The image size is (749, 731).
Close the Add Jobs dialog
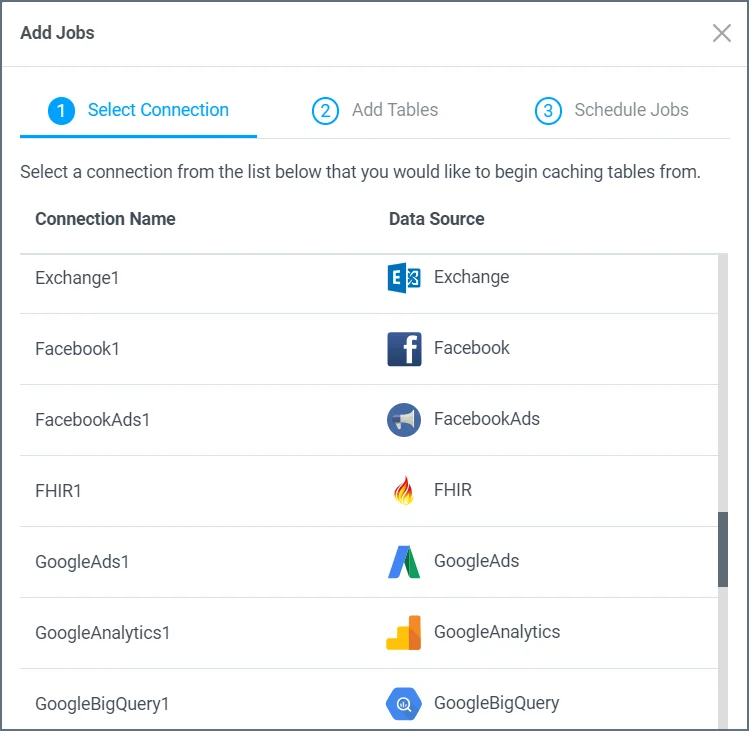point(721,33)
